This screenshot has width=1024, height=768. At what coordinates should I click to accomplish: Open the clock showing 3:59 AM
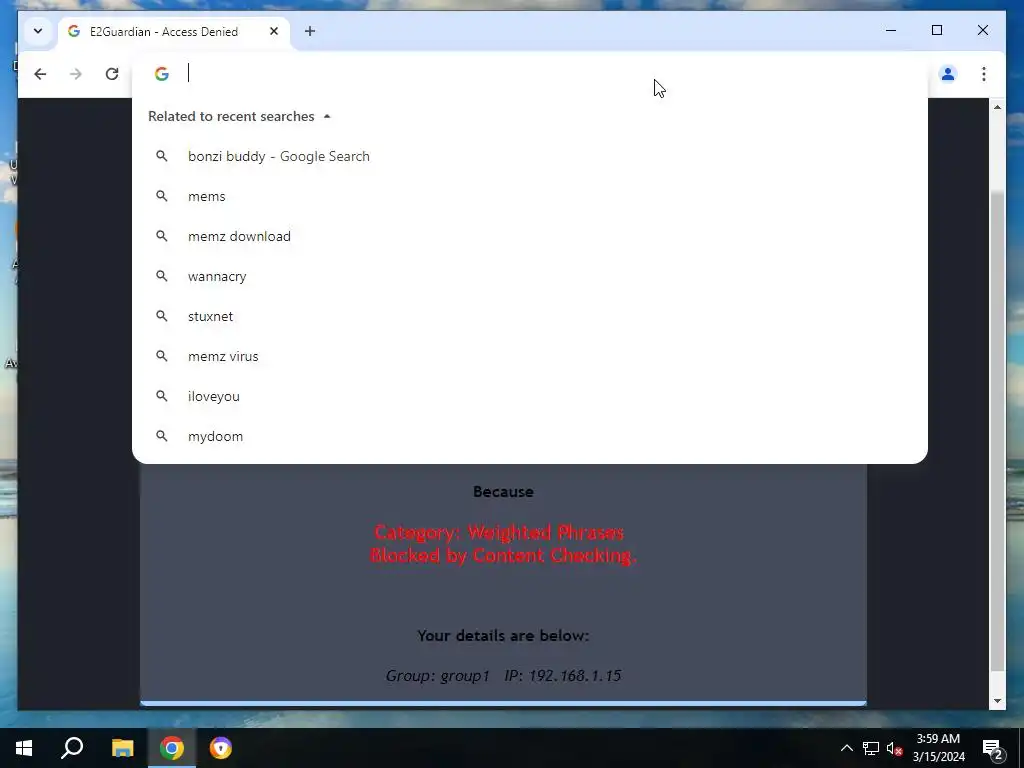coord(938,748)
